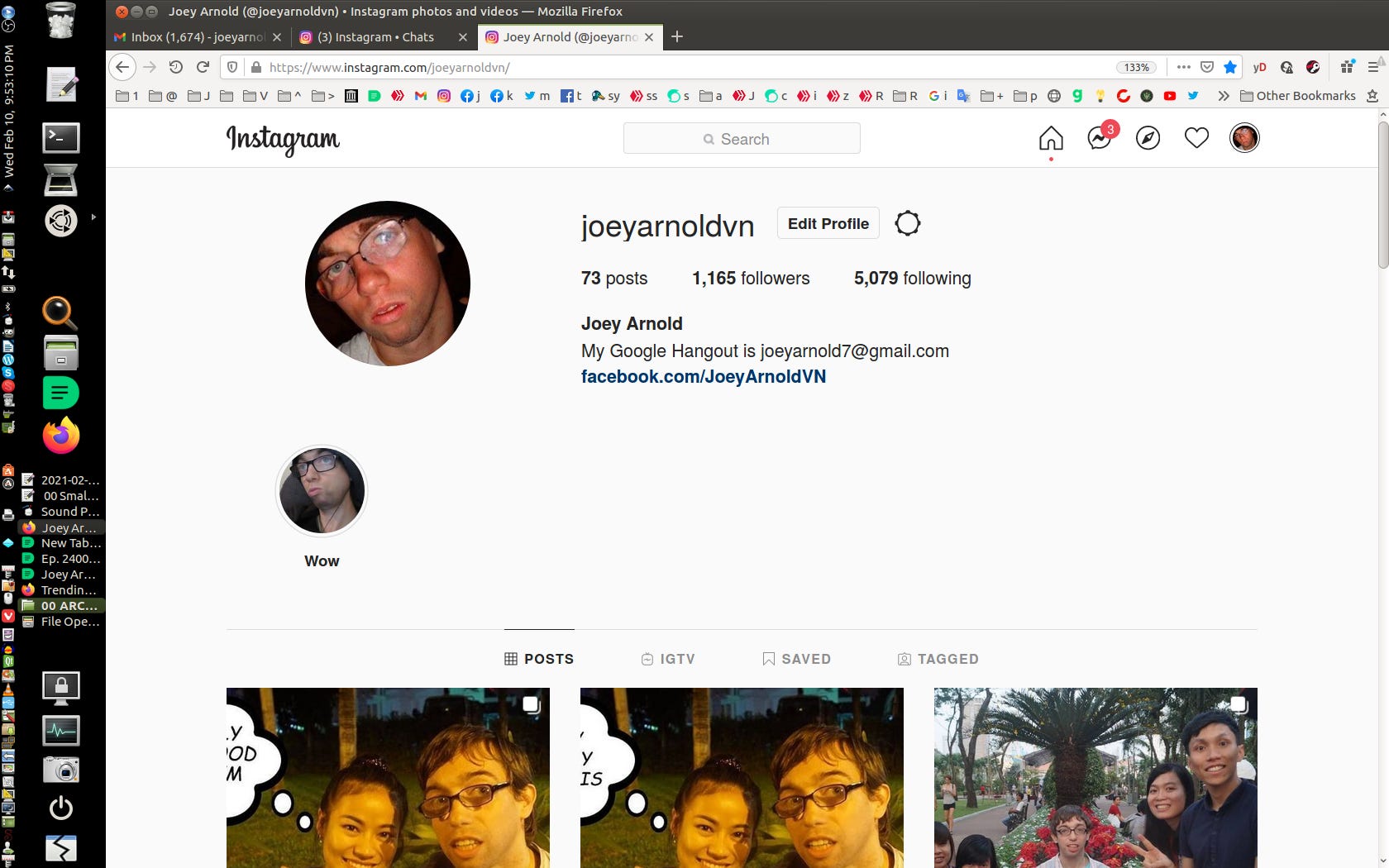Open page actions three-dot menu
Image resolution: width=1389 pixels, height=868 pixels.
tap(1184, 67)
